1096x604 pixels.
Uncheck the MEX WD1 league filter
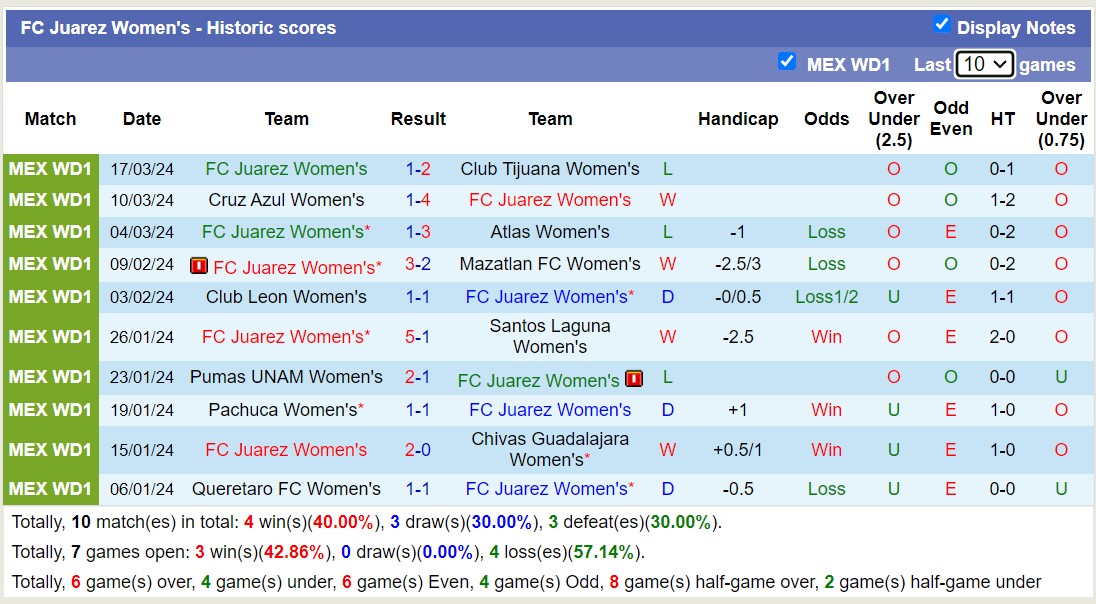pyautogui.click(x=787, y=62)
